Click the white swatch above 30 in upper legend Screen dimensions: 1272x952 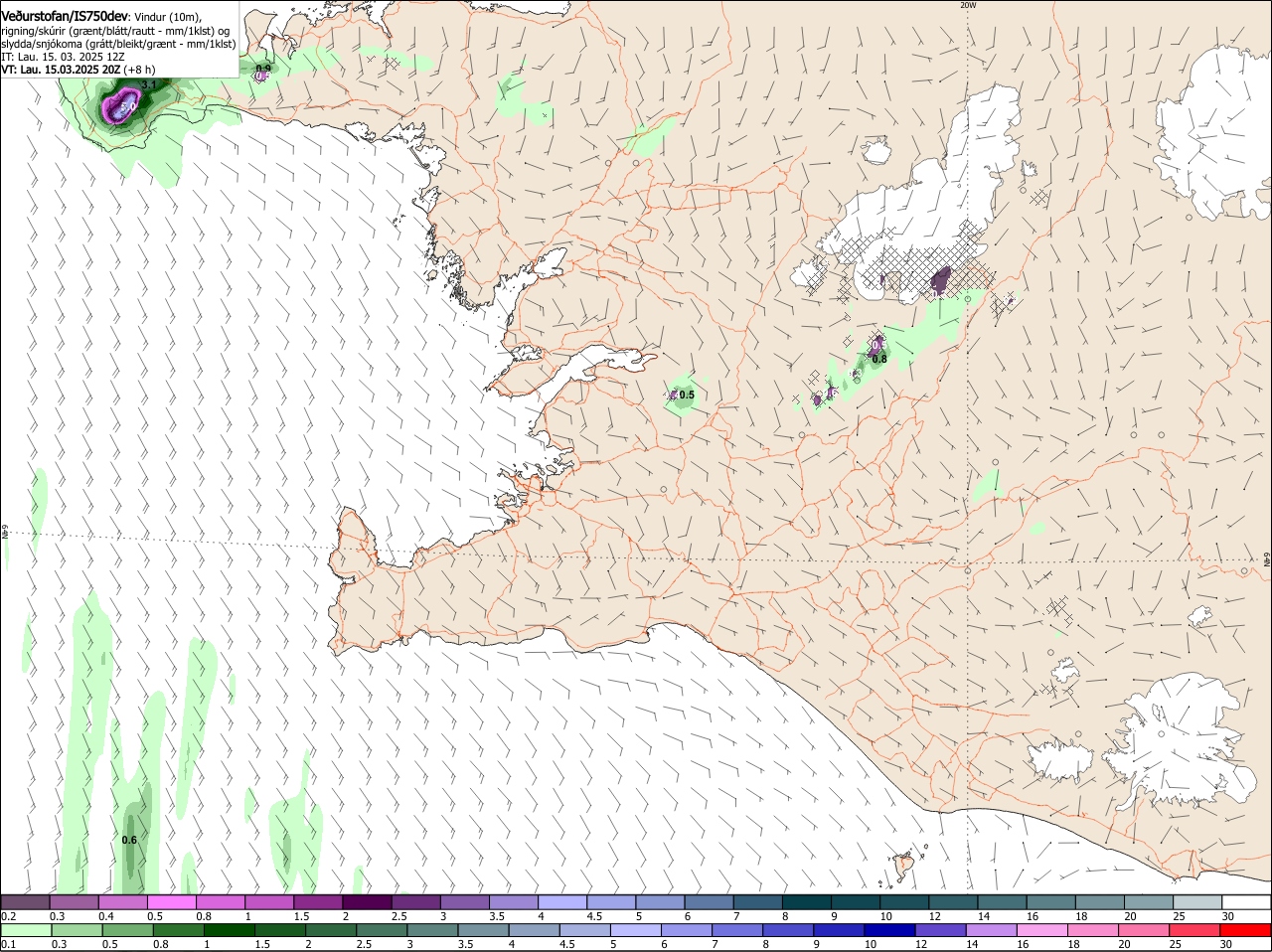click(1246, 901)
